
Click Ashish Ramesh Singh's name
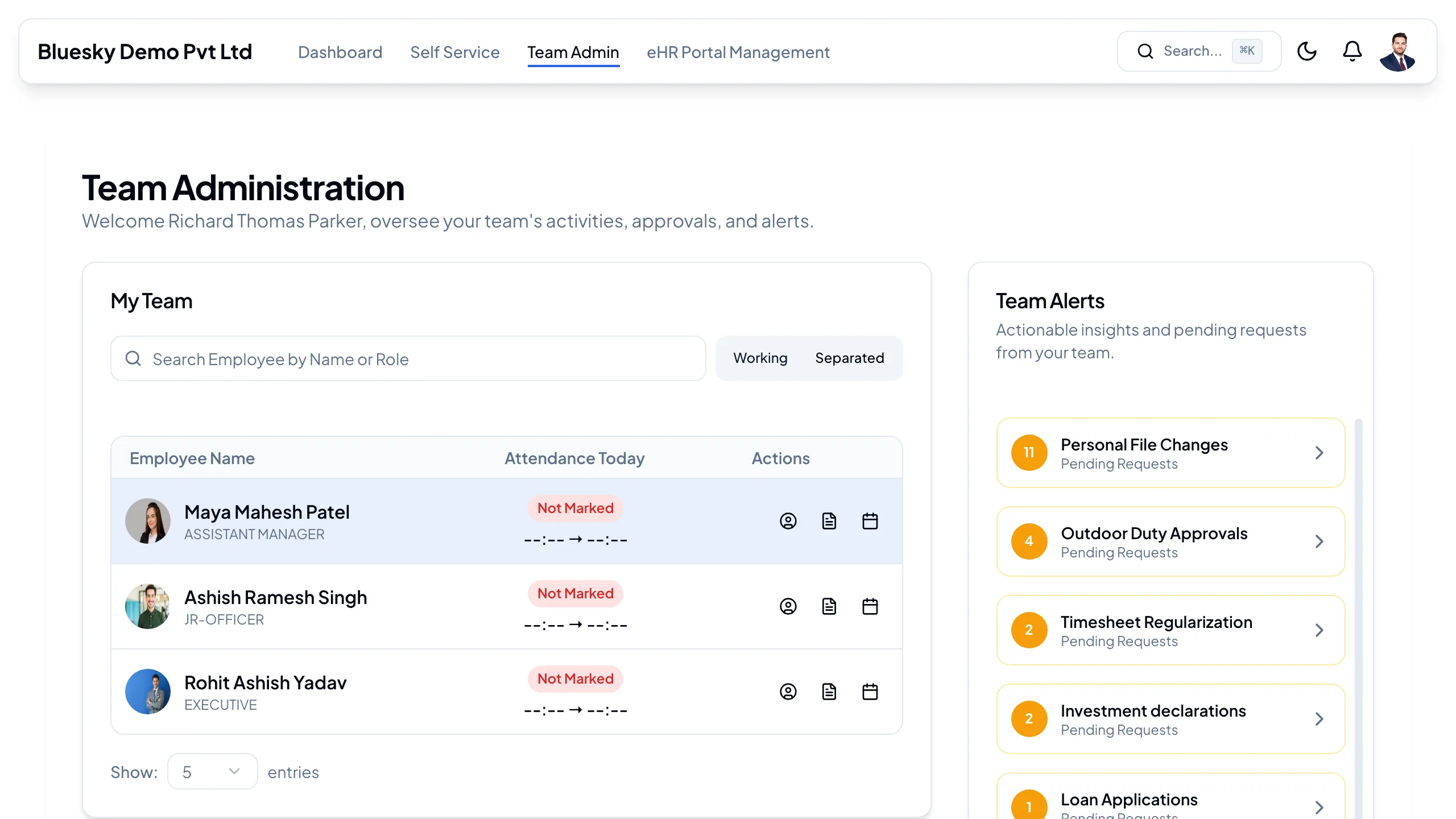[x=276, y=597]
